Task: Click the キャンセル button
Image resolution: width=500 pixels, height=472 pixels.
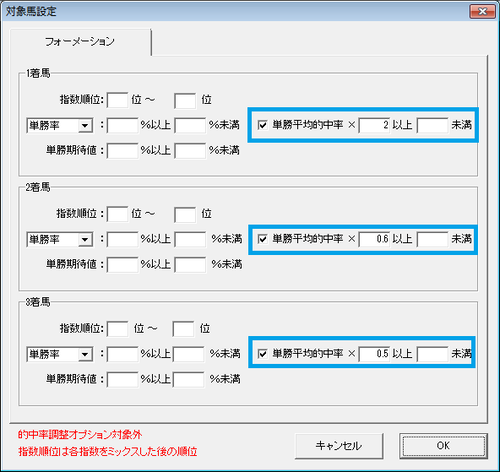Action: (339, 446)
